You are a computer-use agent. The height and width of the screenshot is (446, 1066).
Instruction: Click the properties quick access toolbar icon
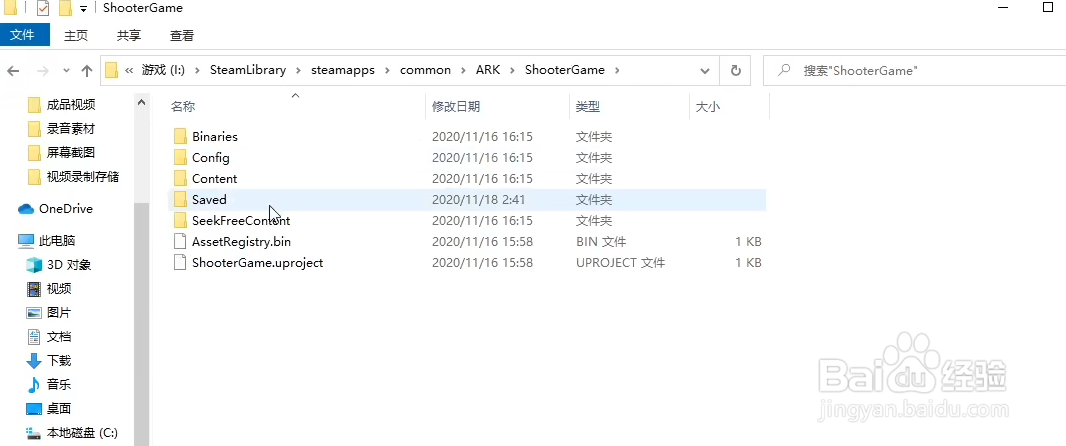coord(43,8)
